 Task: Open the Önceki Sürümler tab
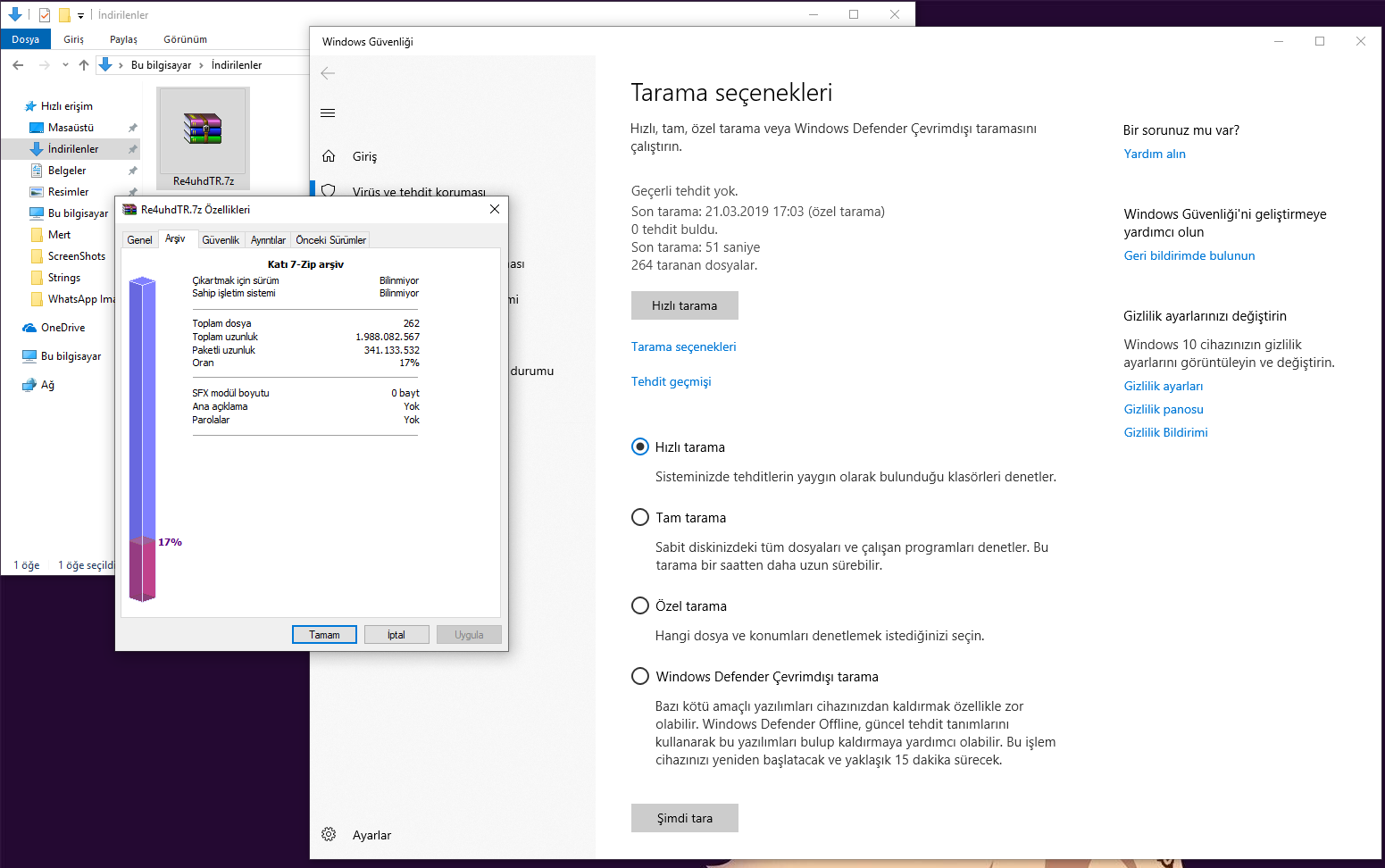click(330, 240)
